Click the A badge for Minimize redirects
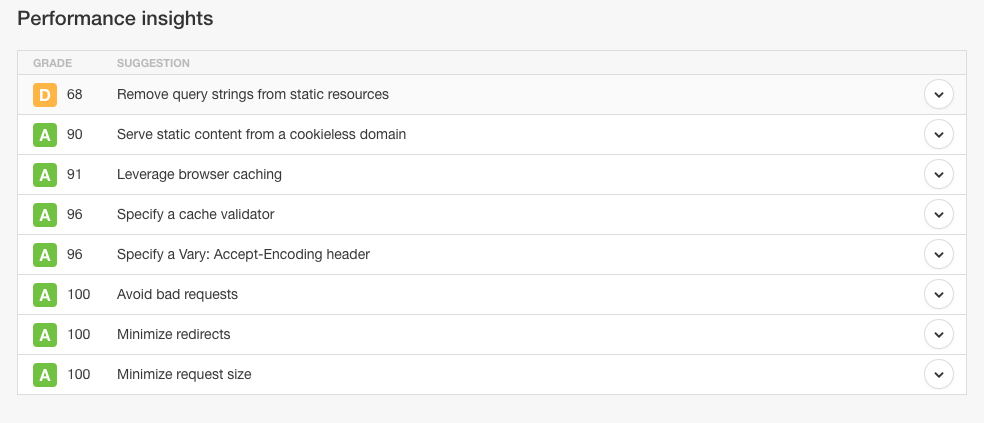This screenshot has height=423, width=984. click(45, 335)
